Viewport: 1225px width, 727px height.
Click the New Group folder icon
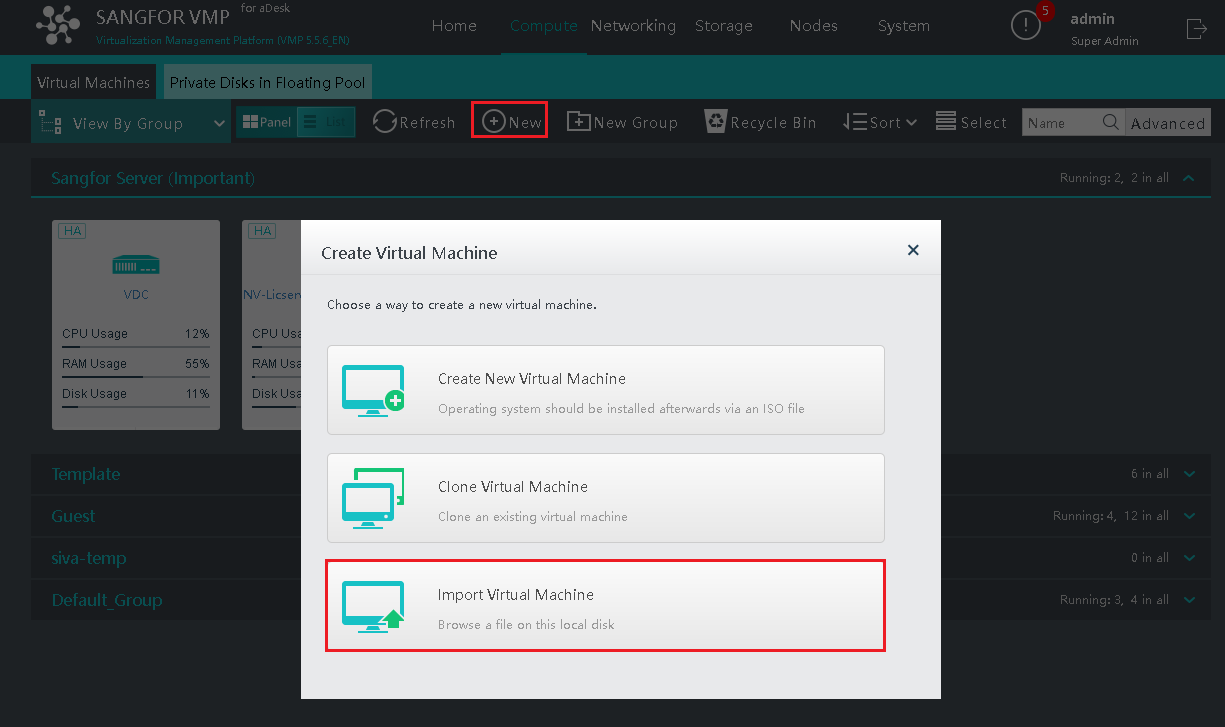(578, 122)
